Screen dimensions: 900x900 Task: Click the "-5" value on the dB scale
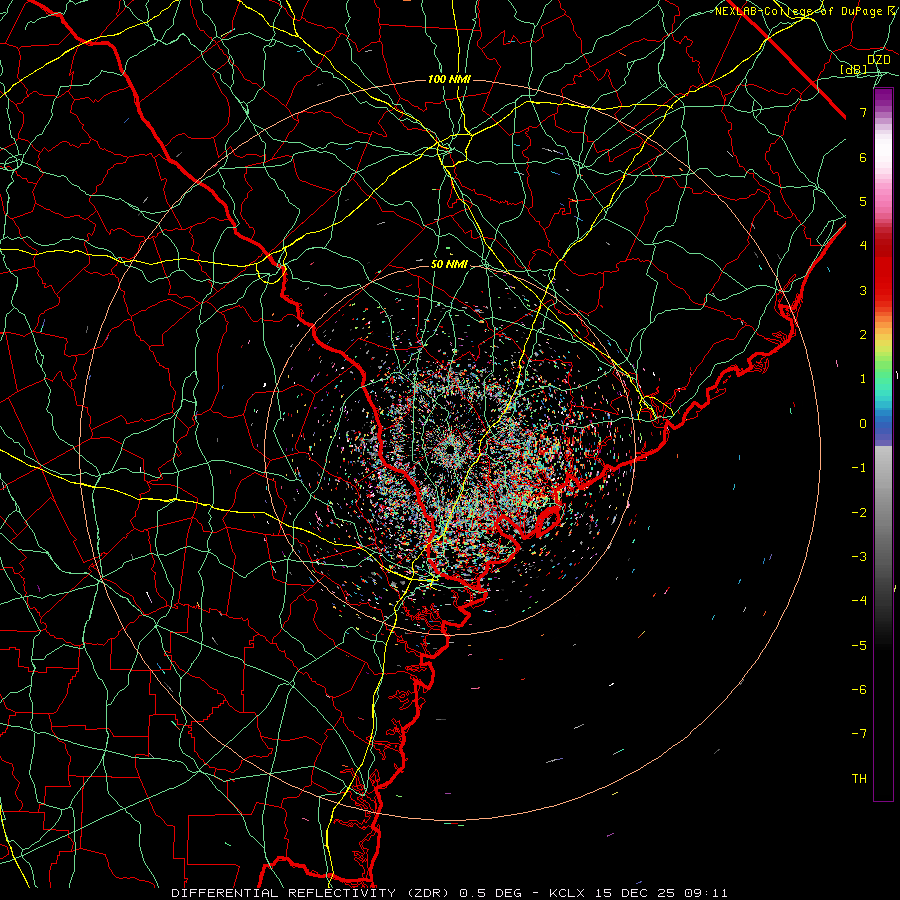859,646
